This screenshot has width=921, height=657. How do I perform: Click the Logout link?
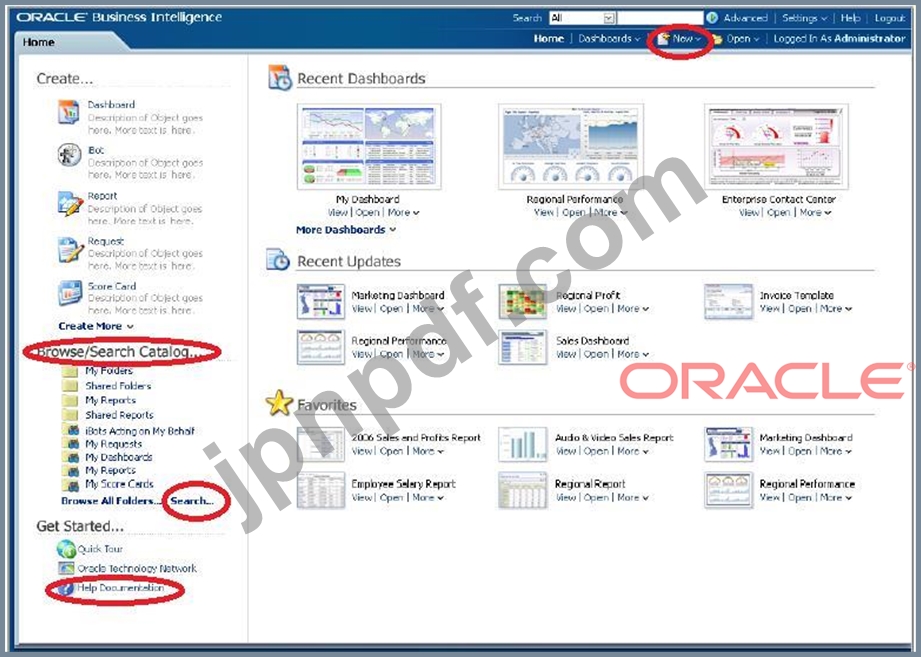click(889, 18)
